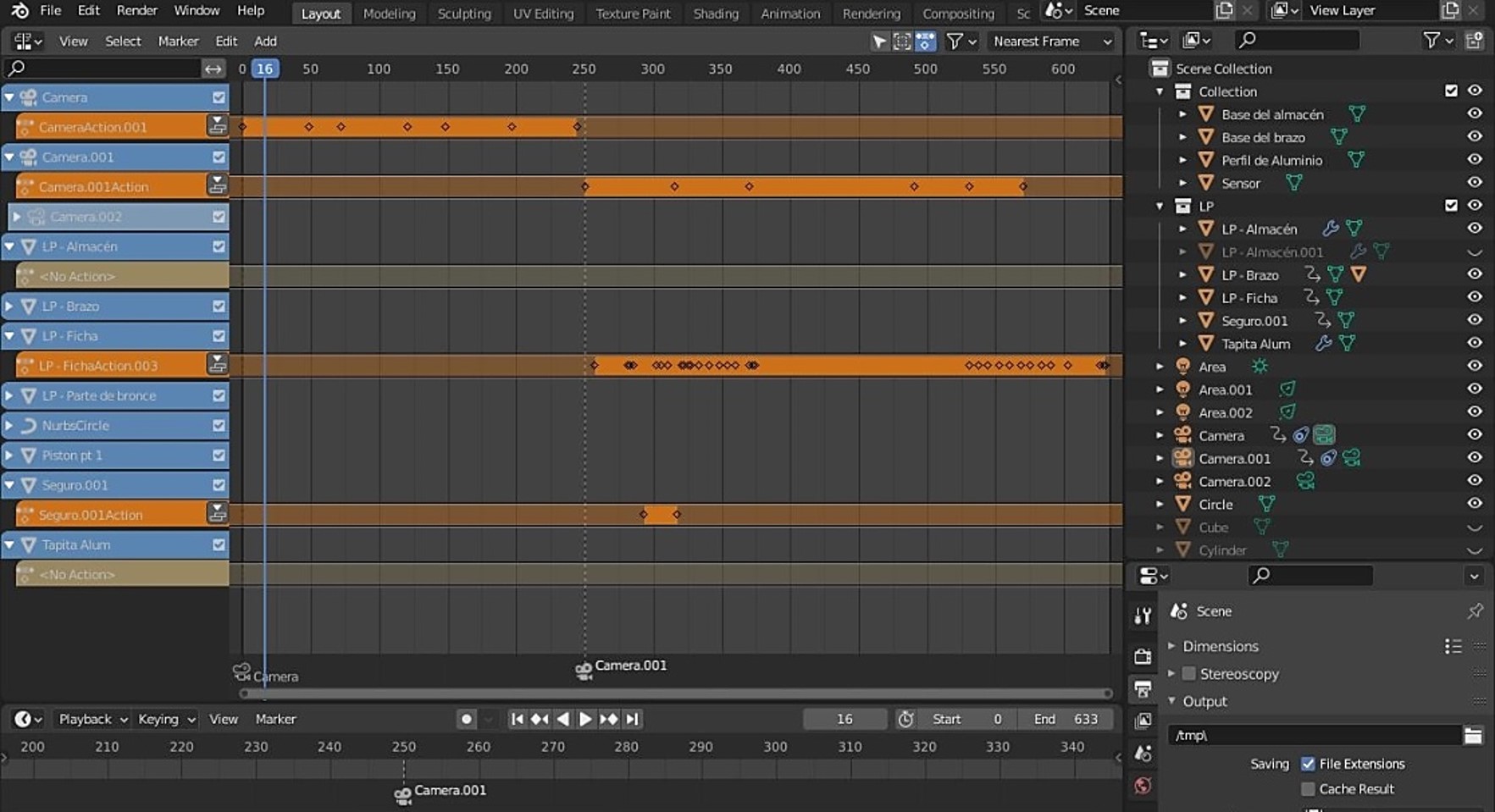Image resolution: width=1495 pixels, height=812 pixels.
Task: Click the current frame field showing 16
Action: 844,719
